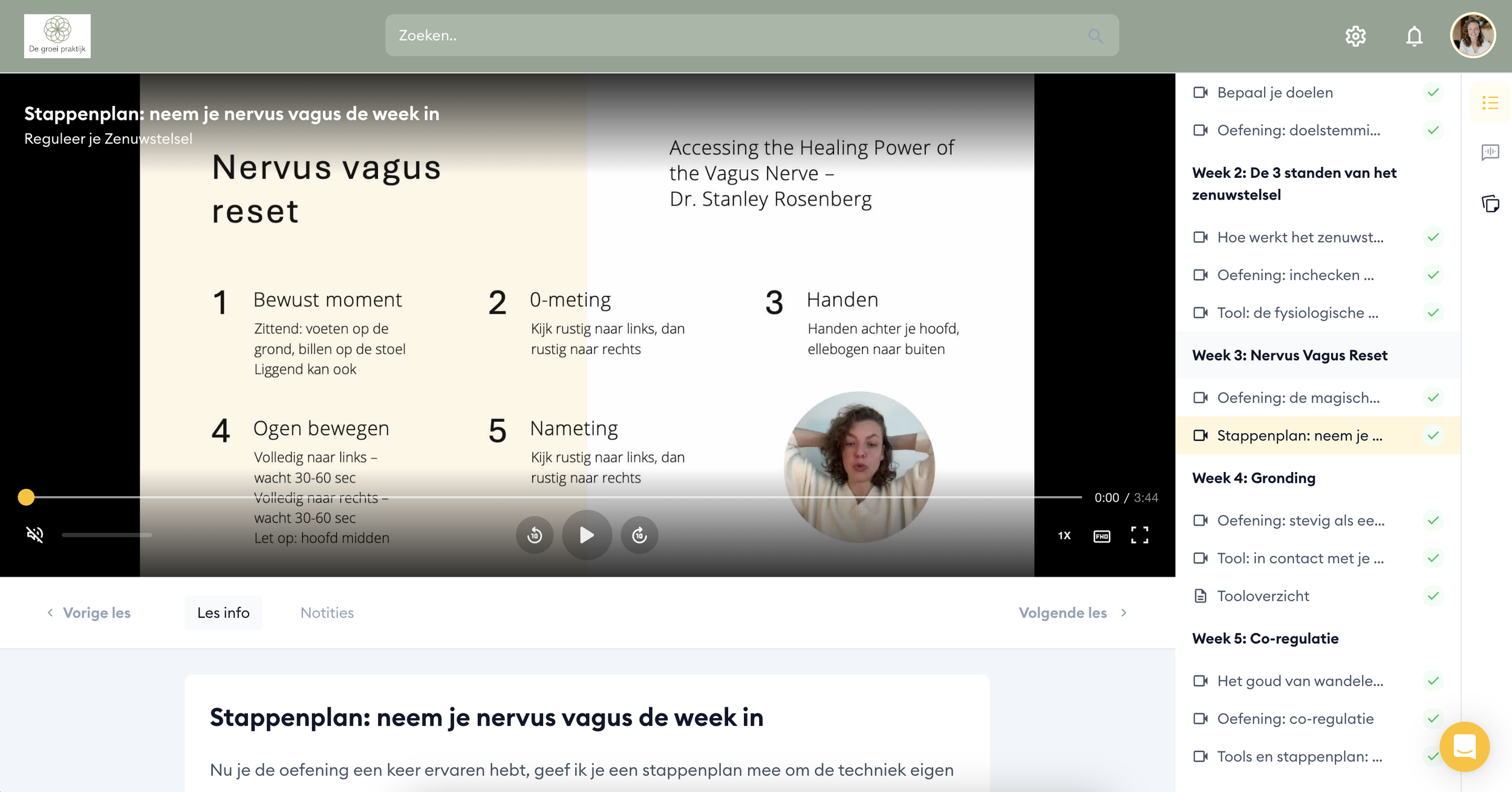The image size is (1512, 792).
Task: Enter fullscreen video mode
Action: [x=1139, y=535]
